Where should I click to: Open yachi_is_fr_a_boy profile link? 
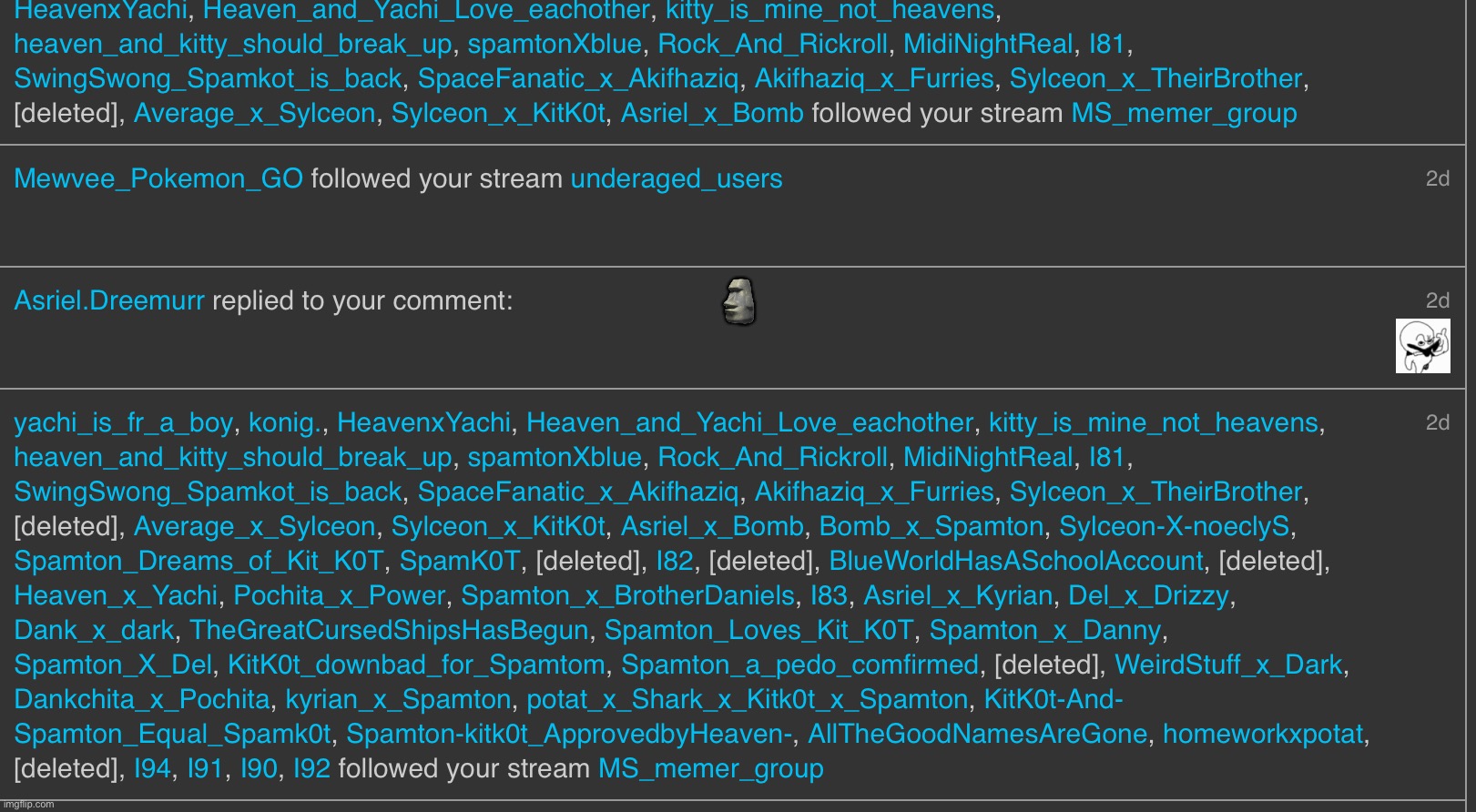123,422
